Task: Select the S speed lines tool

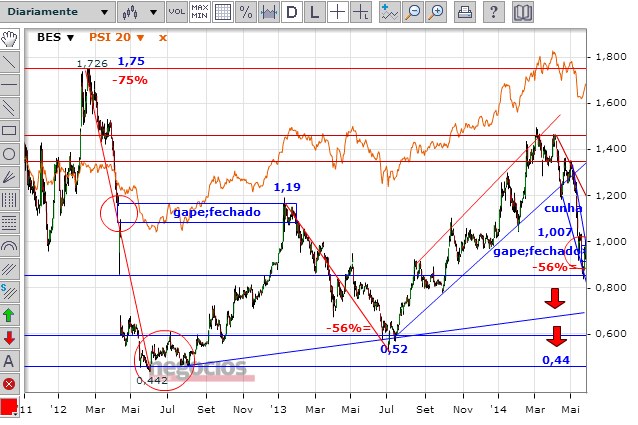Action: pos(9,292)
